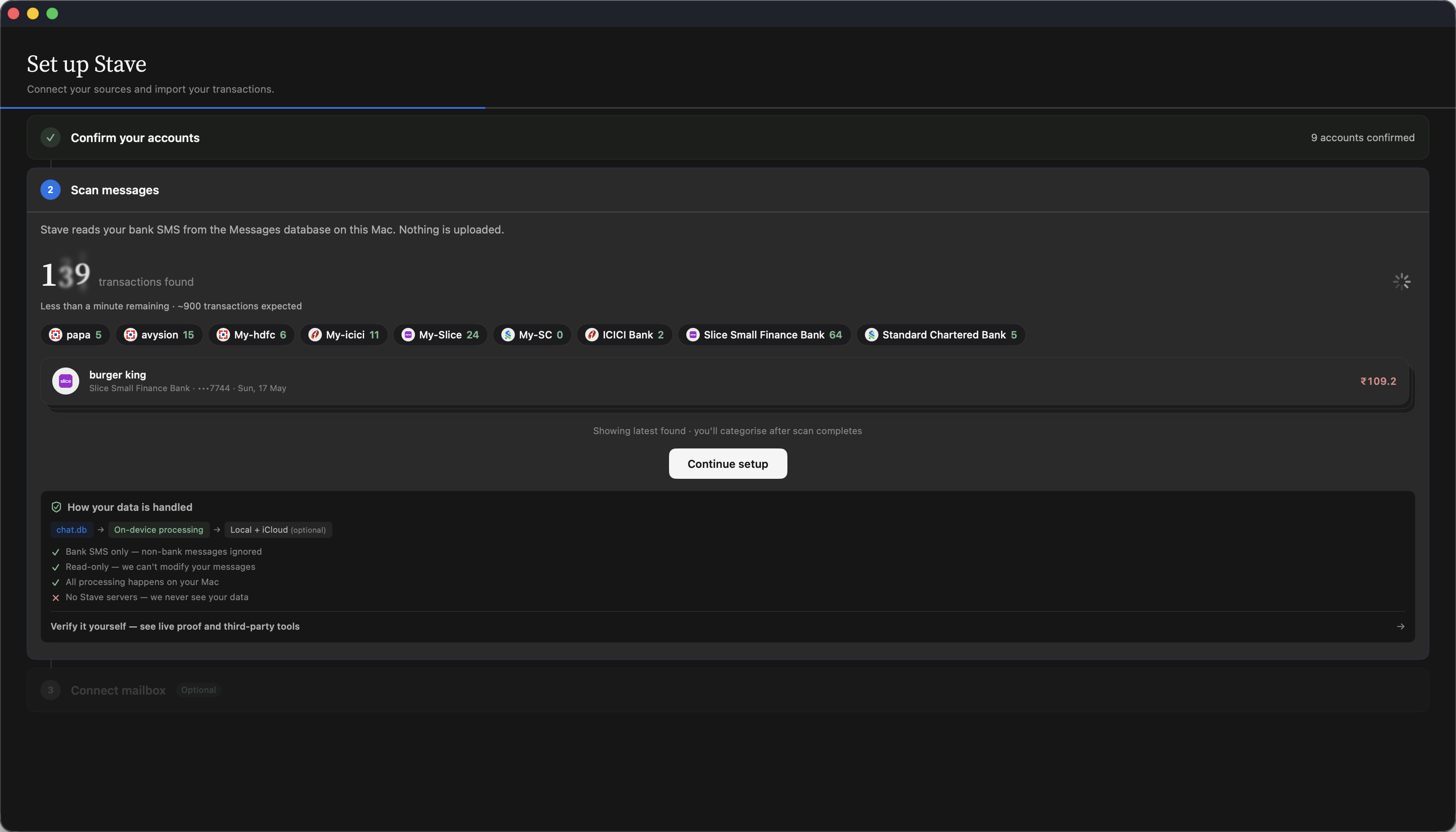Click the On-device processing tag
The image size is (1456, 832).
pos(159,530)
